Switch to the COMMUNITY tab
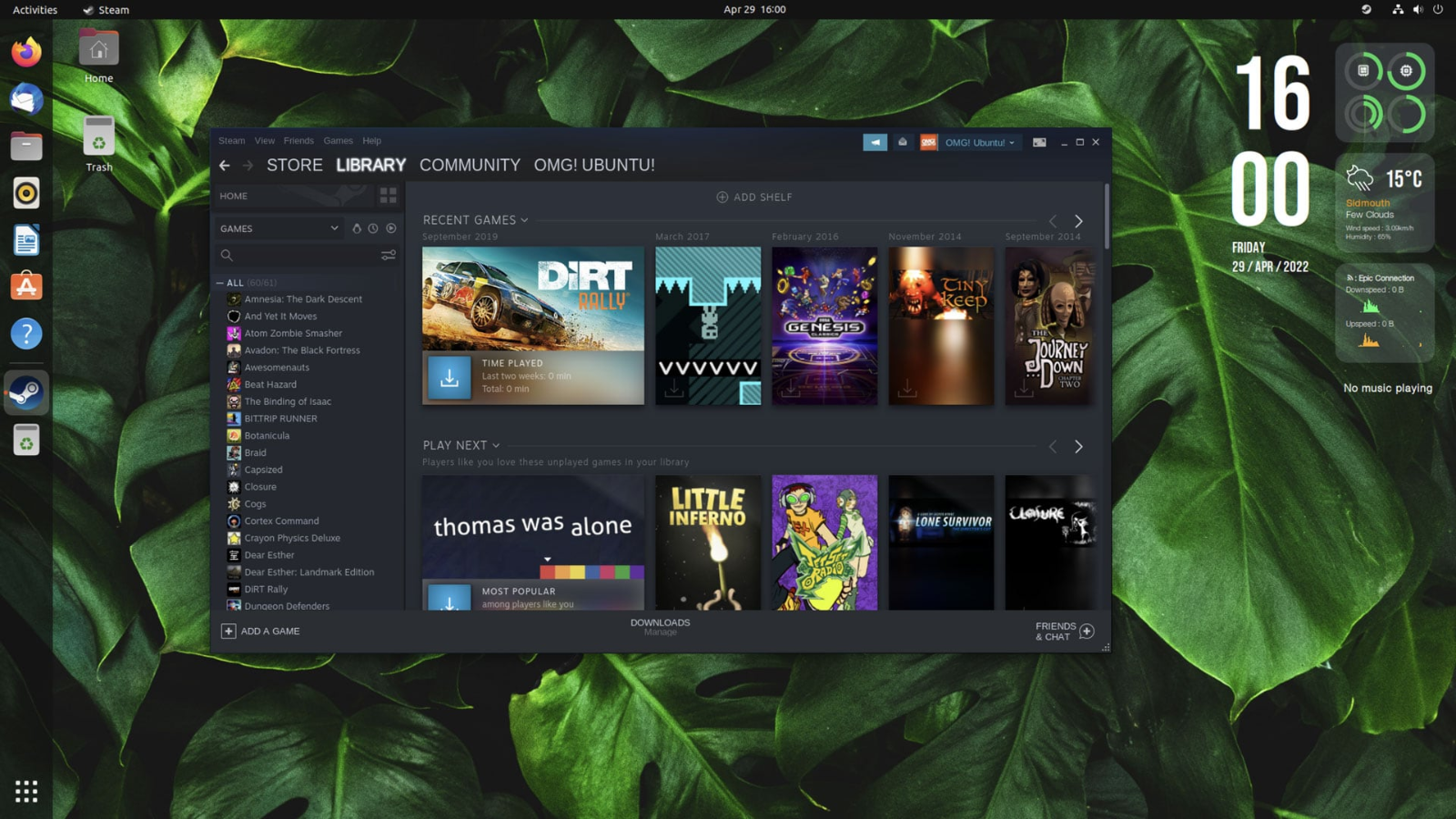Image resolution: width=1456 pixels, height=819 pixels. [470, 166]
